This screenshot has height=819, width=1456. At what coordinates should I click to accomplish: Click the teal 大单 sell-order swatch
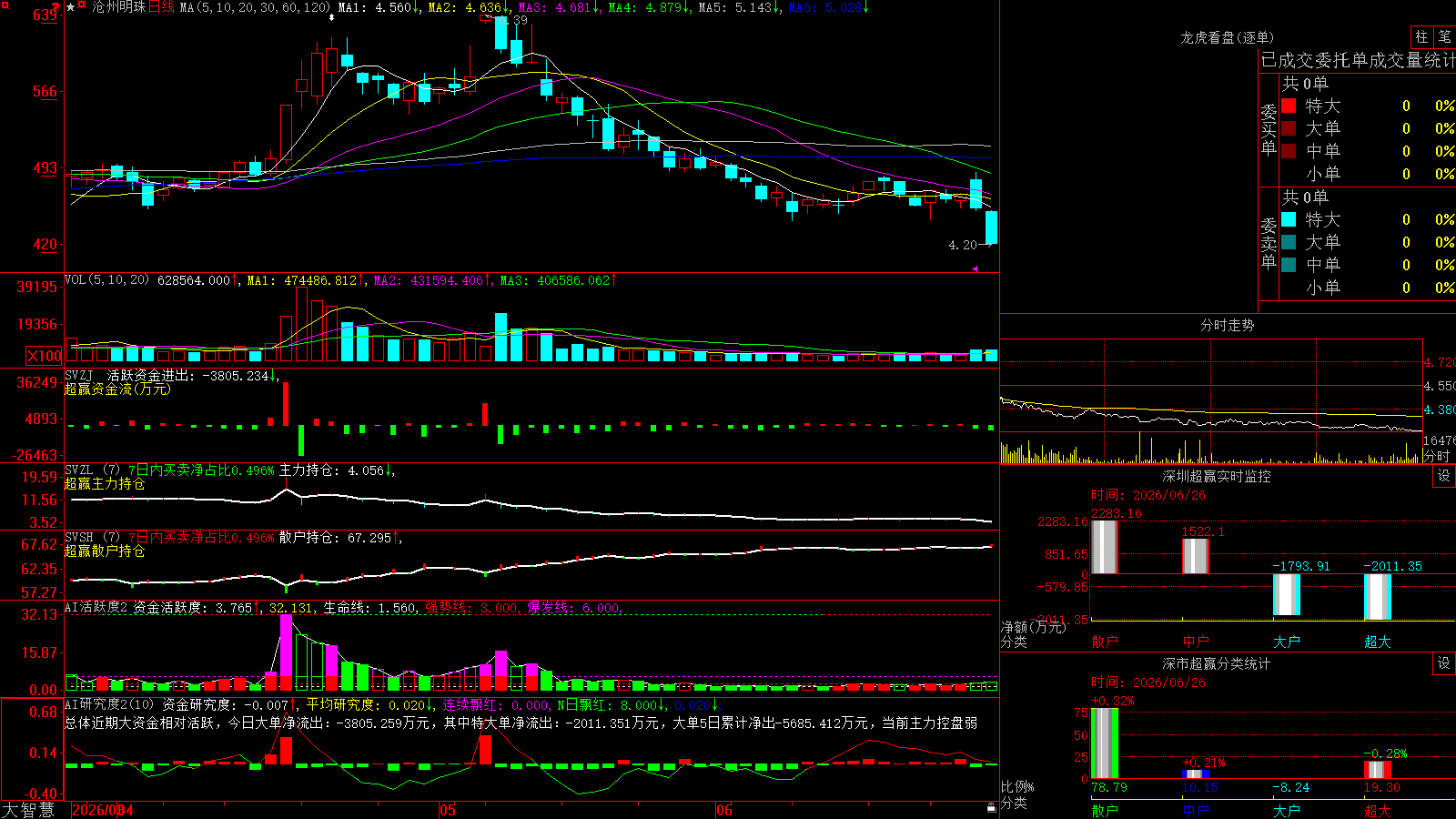[x=1289, y=242]
